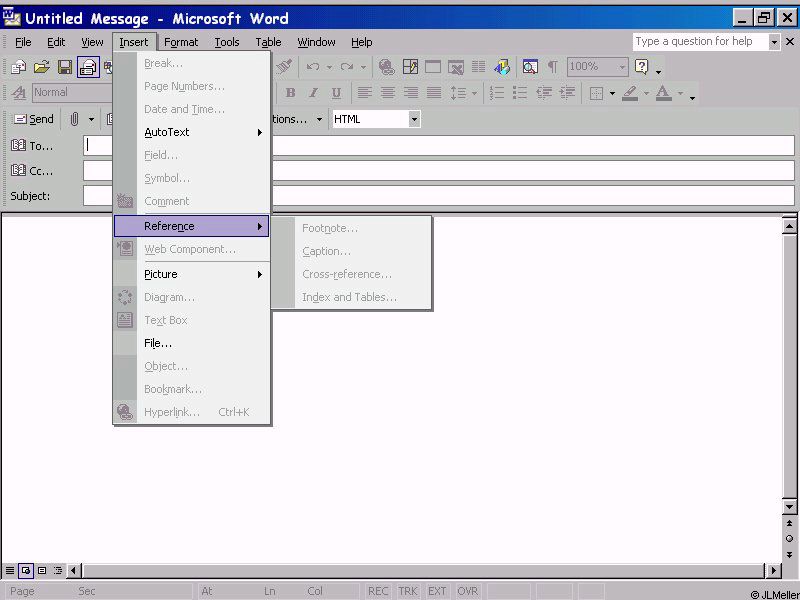The height and width of the screenshot is (600, 800).
Task: Click the Open folder icon in toolbar
Action: (x=41, y=67)
